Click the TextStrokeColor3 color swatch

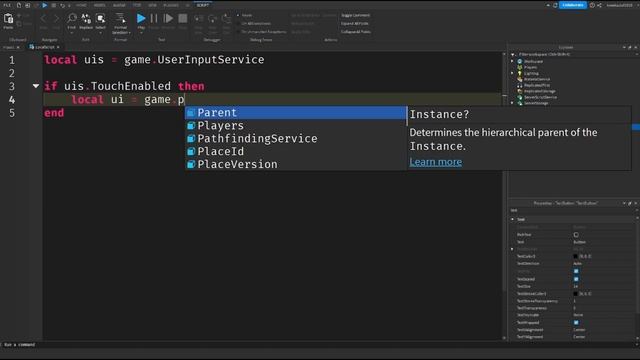click(576, 294)
